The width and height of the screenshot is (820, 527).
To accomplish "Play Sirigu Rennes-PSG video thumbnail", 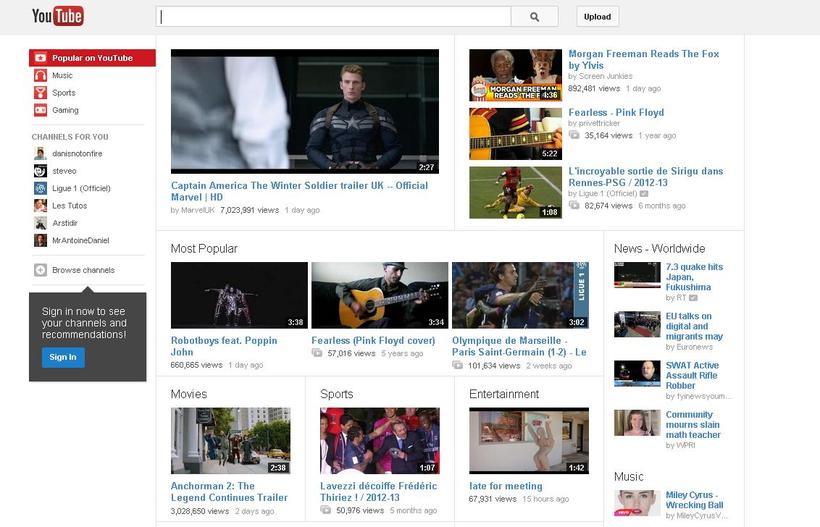I will click(x=515, y=192).
